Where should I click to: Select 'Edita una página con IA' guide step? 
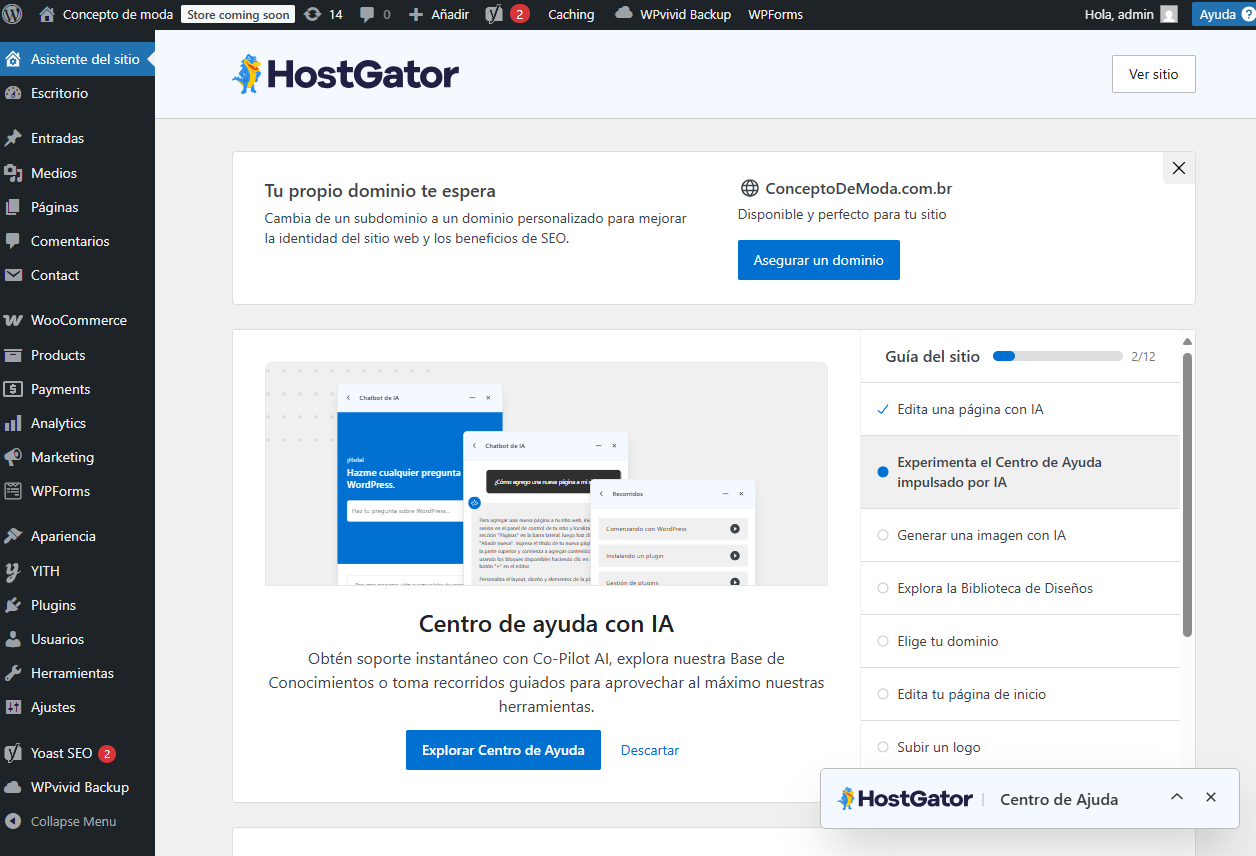[x=1020, y=409]
